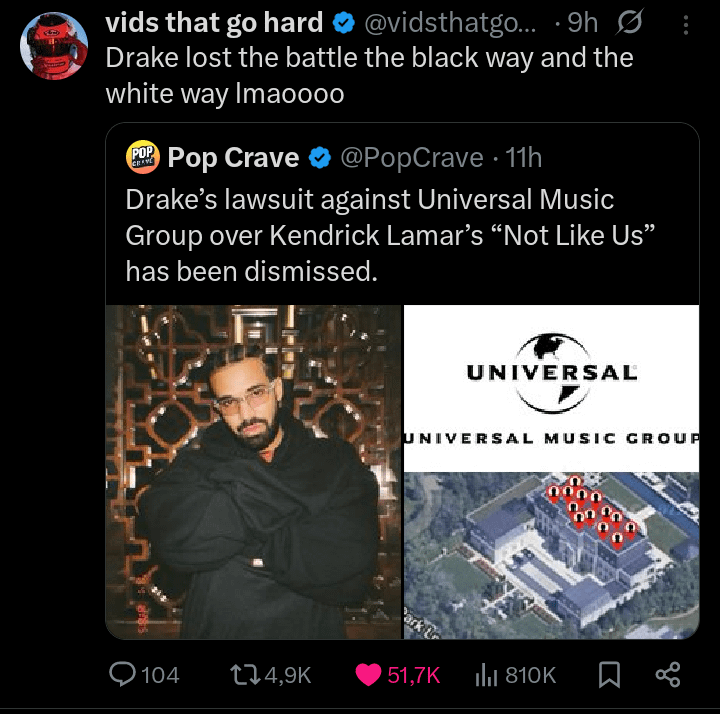Image resolution: width=720 pixels, height=714 pixels.
Task: Click the Grok slashed-circle icon
Action: (x=629, y=23)
